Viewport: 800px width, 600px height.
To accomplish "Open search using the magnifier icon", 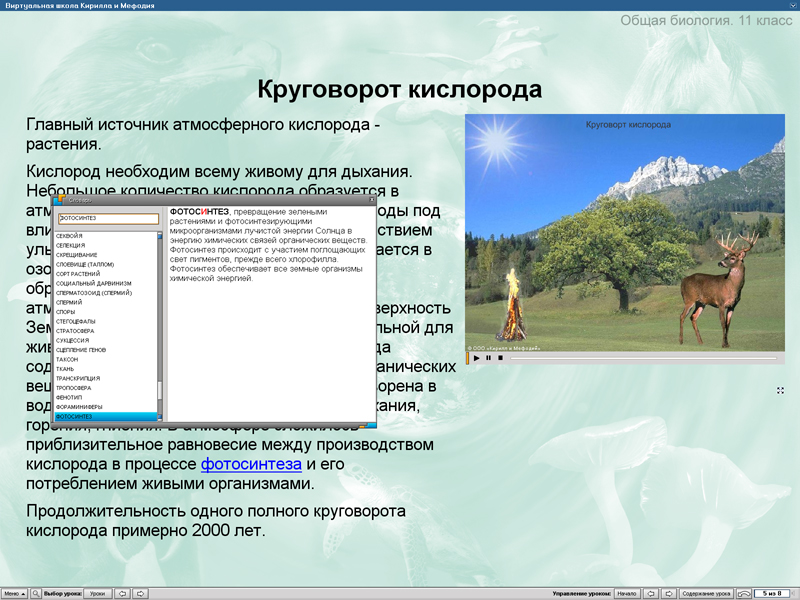I will 36,592.
